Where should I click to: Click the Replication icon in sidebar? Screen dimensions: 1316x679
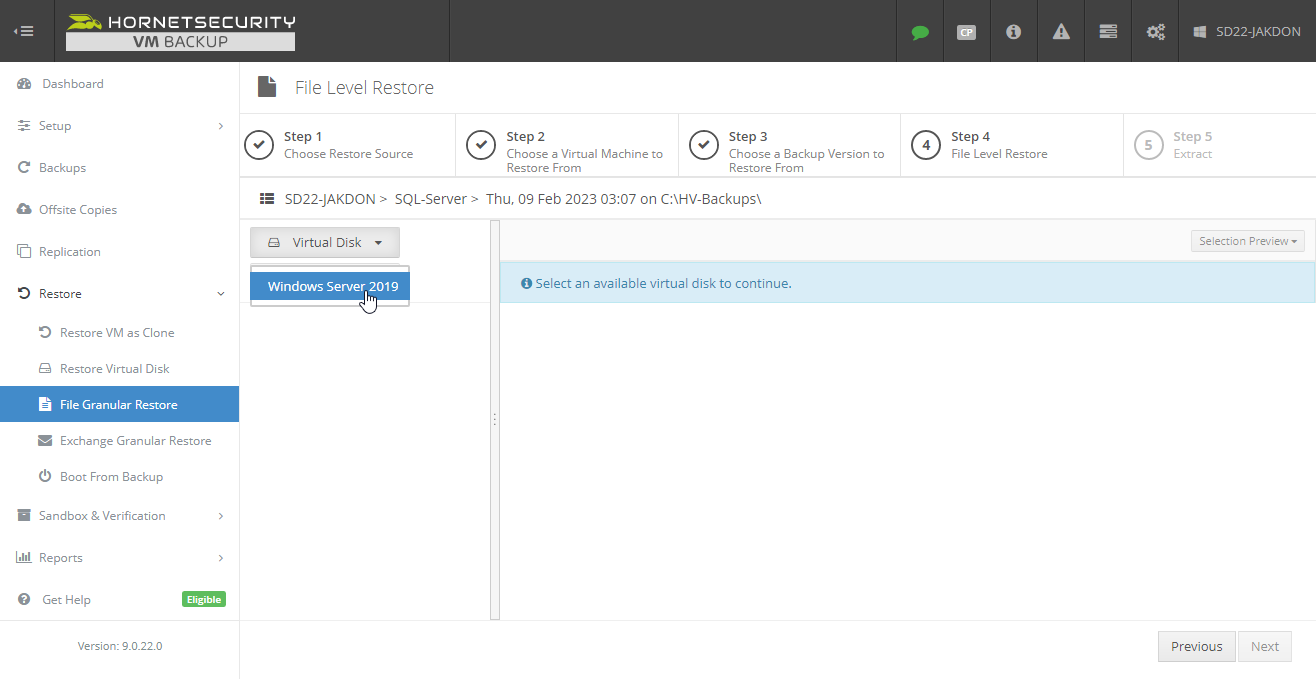click(x=22, y=251)
